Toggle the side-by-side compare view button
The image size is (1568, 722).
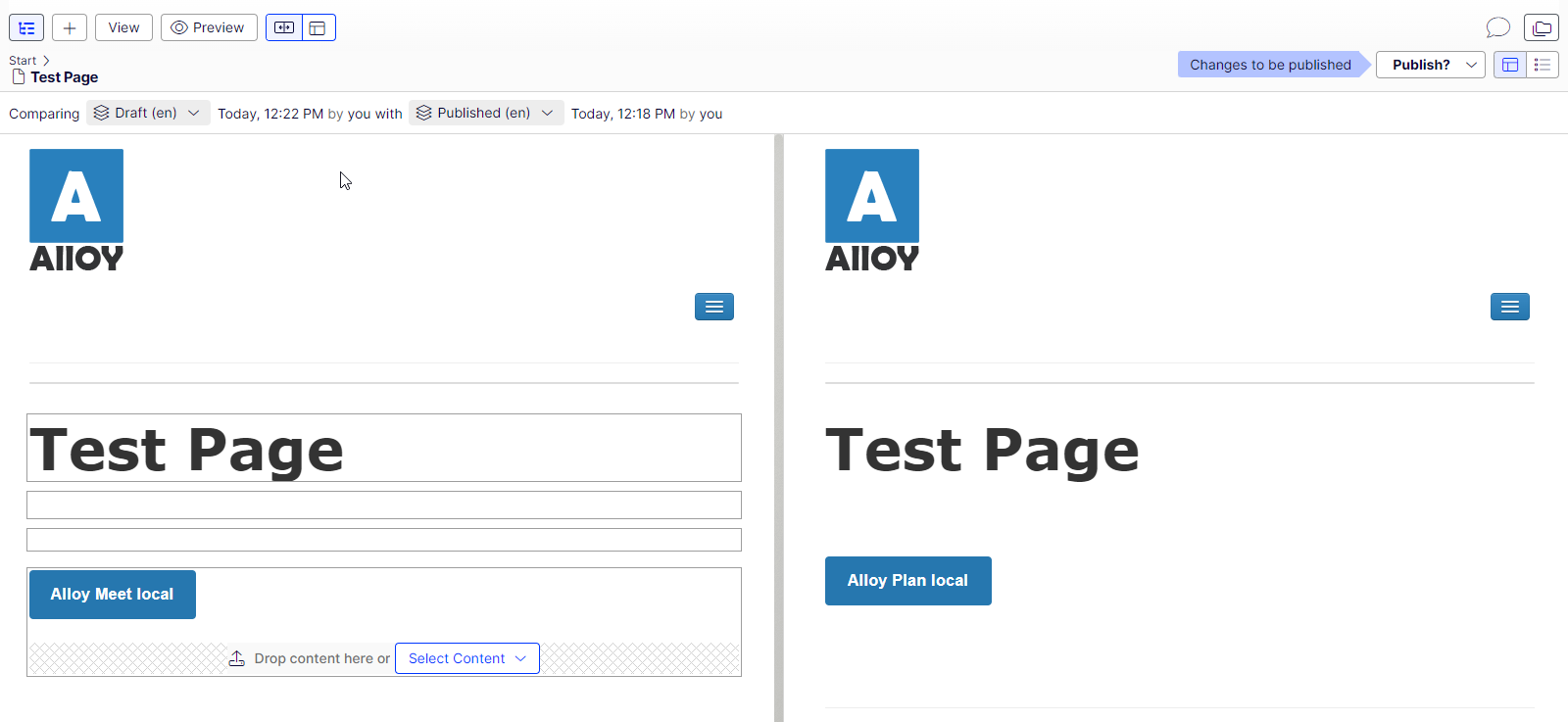pos(284,27)
